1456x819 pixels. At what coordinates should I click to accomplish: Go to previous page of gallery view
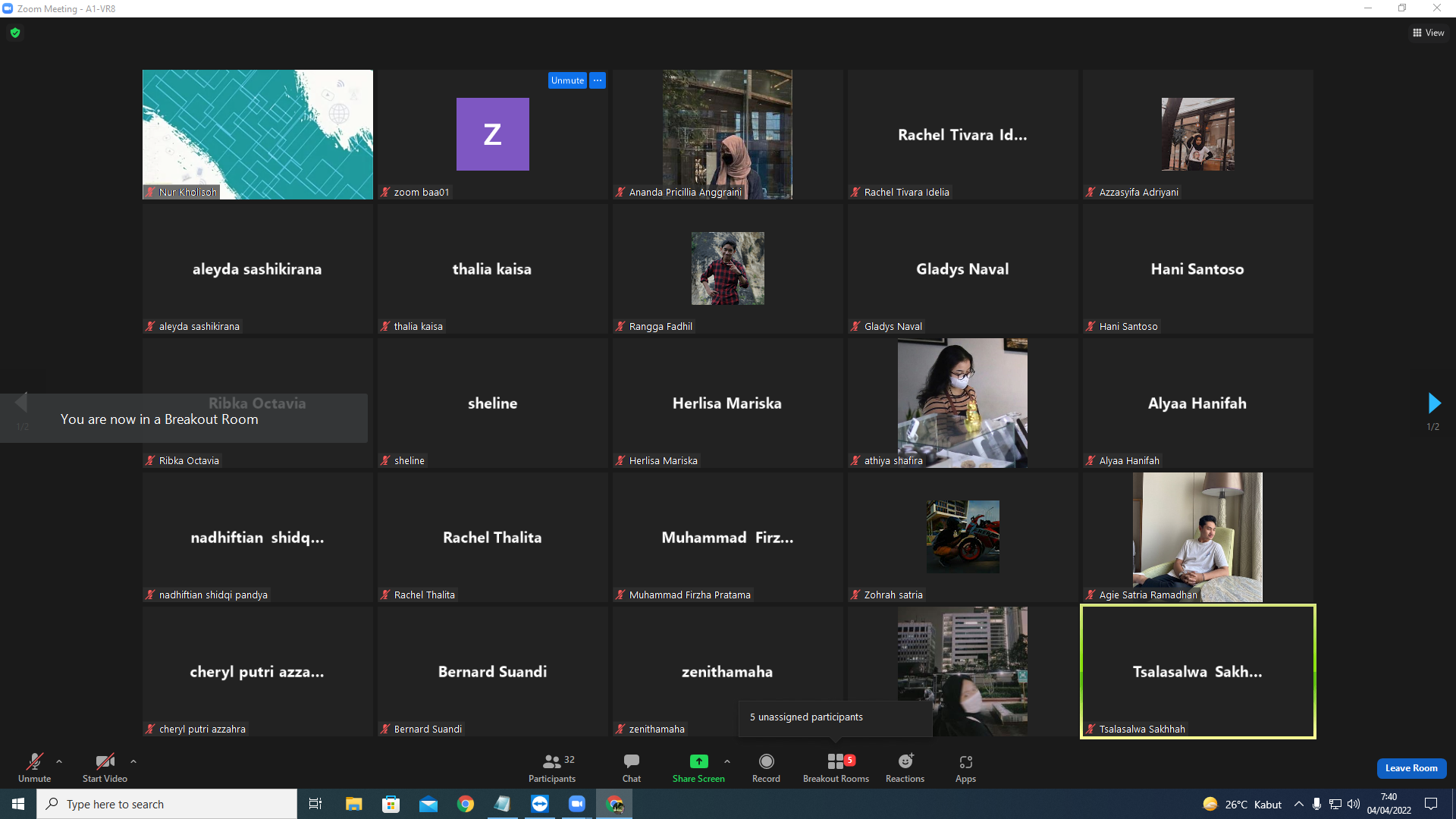[x=21, y=403]
